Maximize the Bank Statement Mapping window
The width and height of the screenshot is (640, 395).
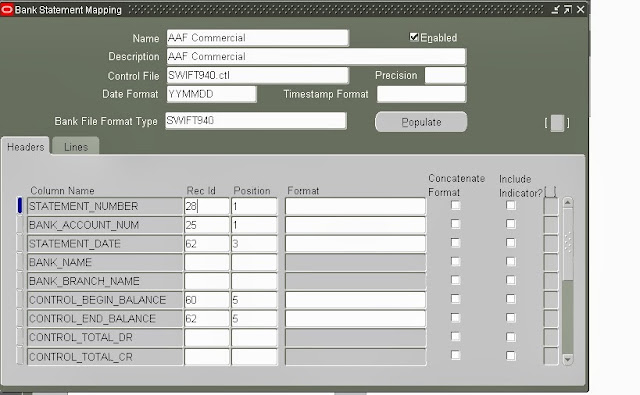tap(568, 9)
